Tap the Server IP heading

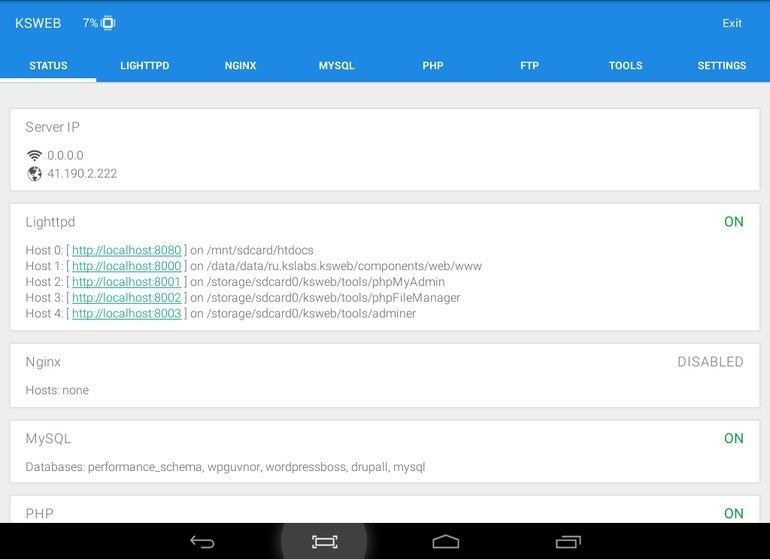tap(53, 127)
